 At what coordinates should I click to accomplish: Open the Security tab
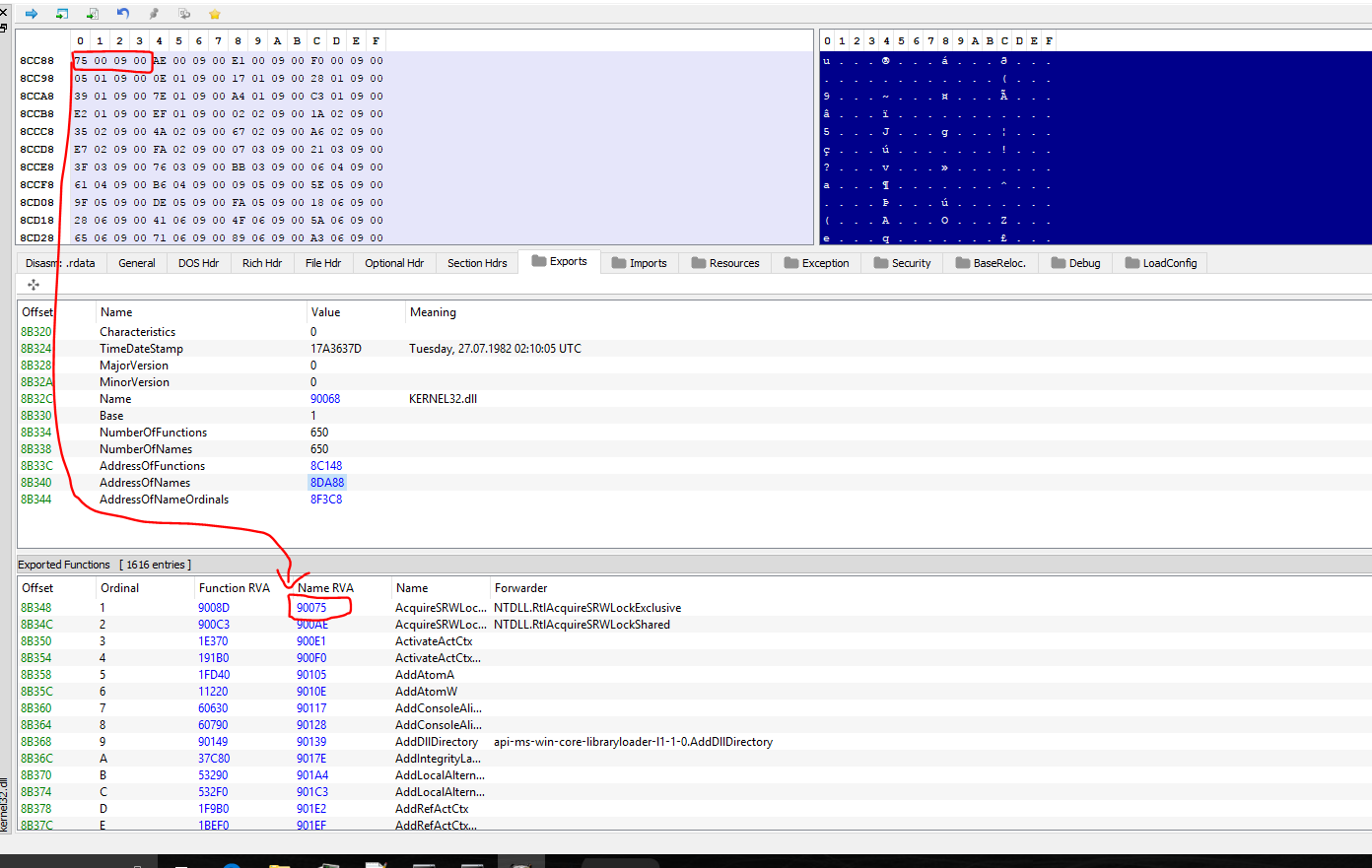point(902,263)
